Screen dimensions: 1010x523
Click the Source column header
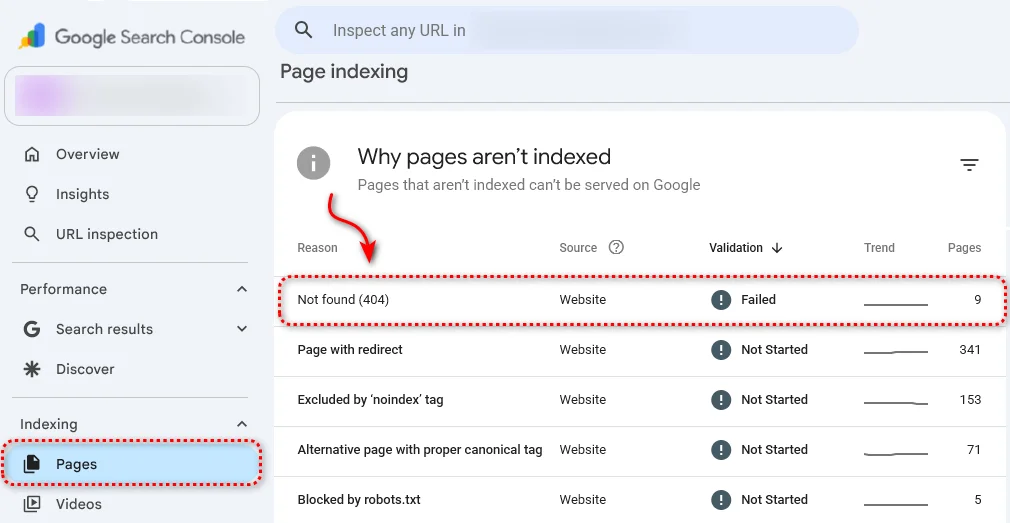[x=578, y=248]
